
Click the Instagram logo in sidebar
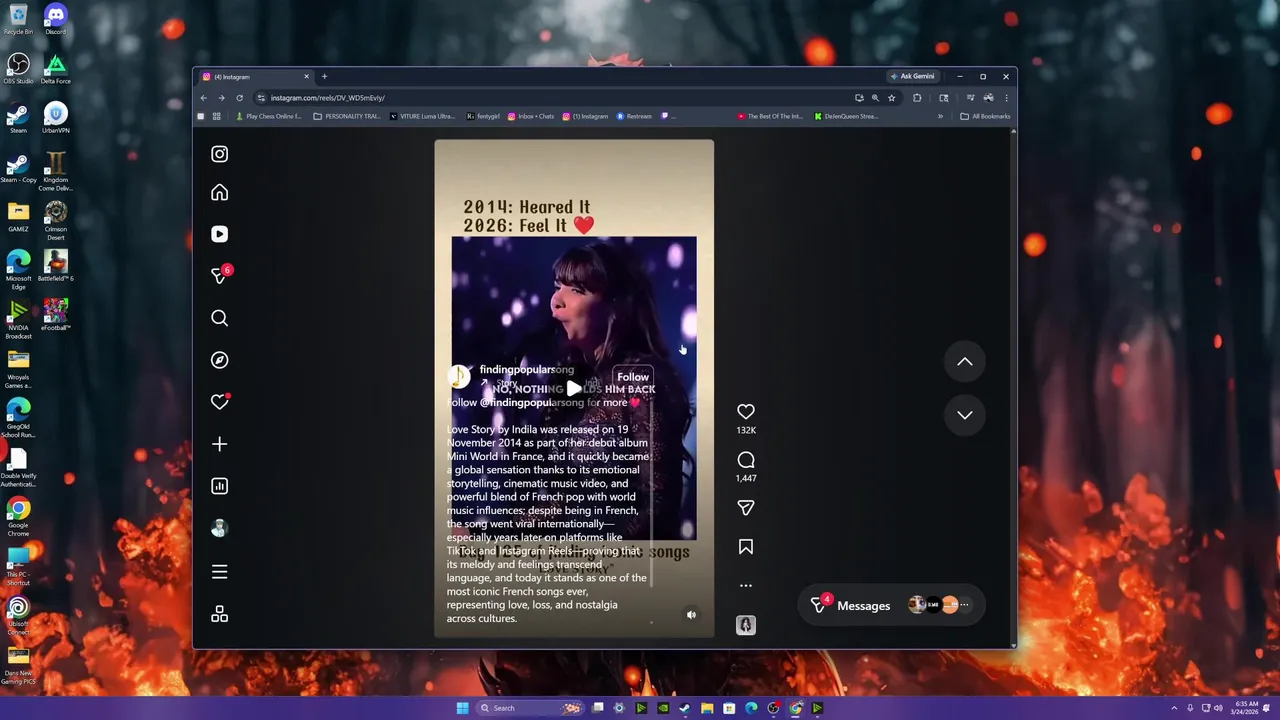click(219, 154)
